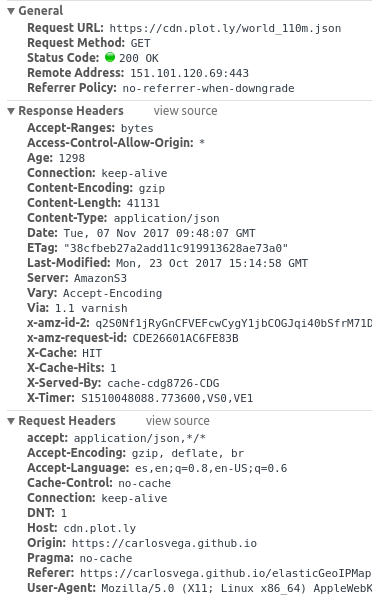
Task: Select the X-Served-By cache value
Action: [163, 383]
